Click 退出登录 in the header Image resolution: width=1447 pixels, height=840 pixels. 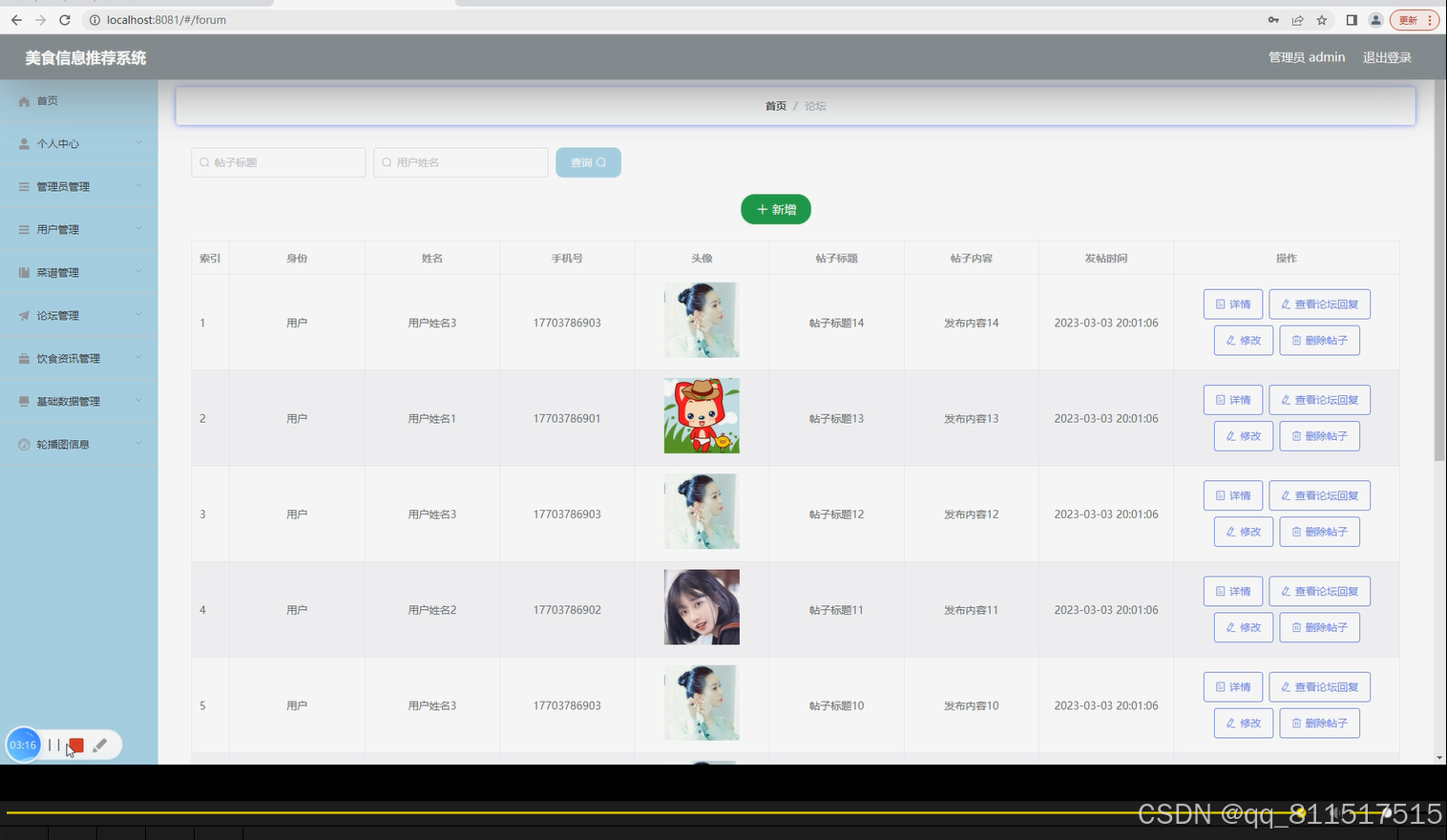pos(1387,57)
